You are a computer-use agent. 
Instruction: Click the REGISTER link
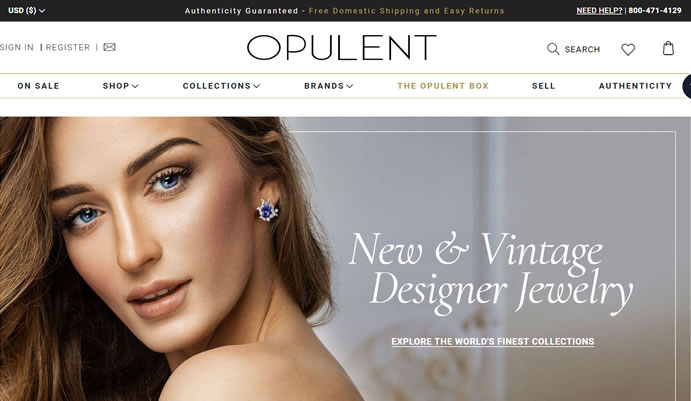click(68, 47)
